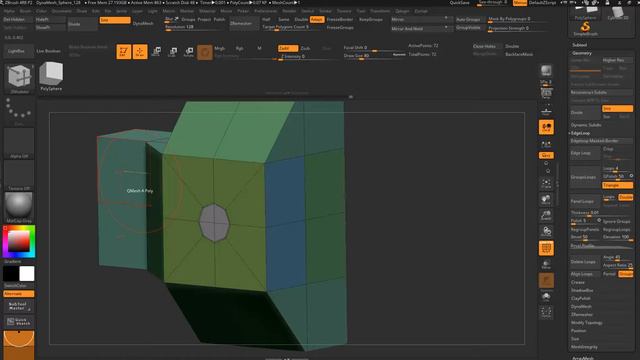Click the Move view icon on right shelf
Image resolution: width=640 pixels, height=360 pixels.
(546, 200)
